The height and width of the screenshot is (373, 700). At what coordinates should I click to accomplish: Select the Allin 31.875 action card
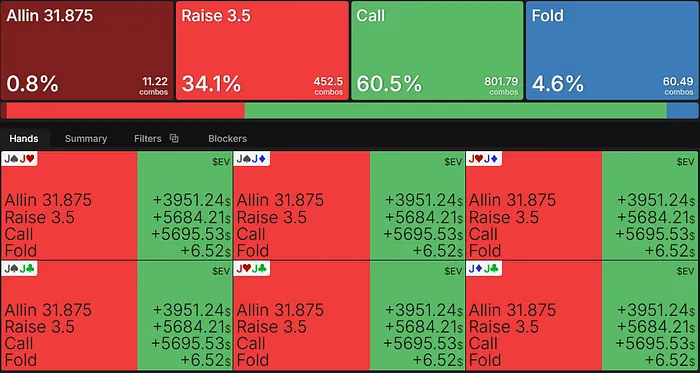(87, 50)
